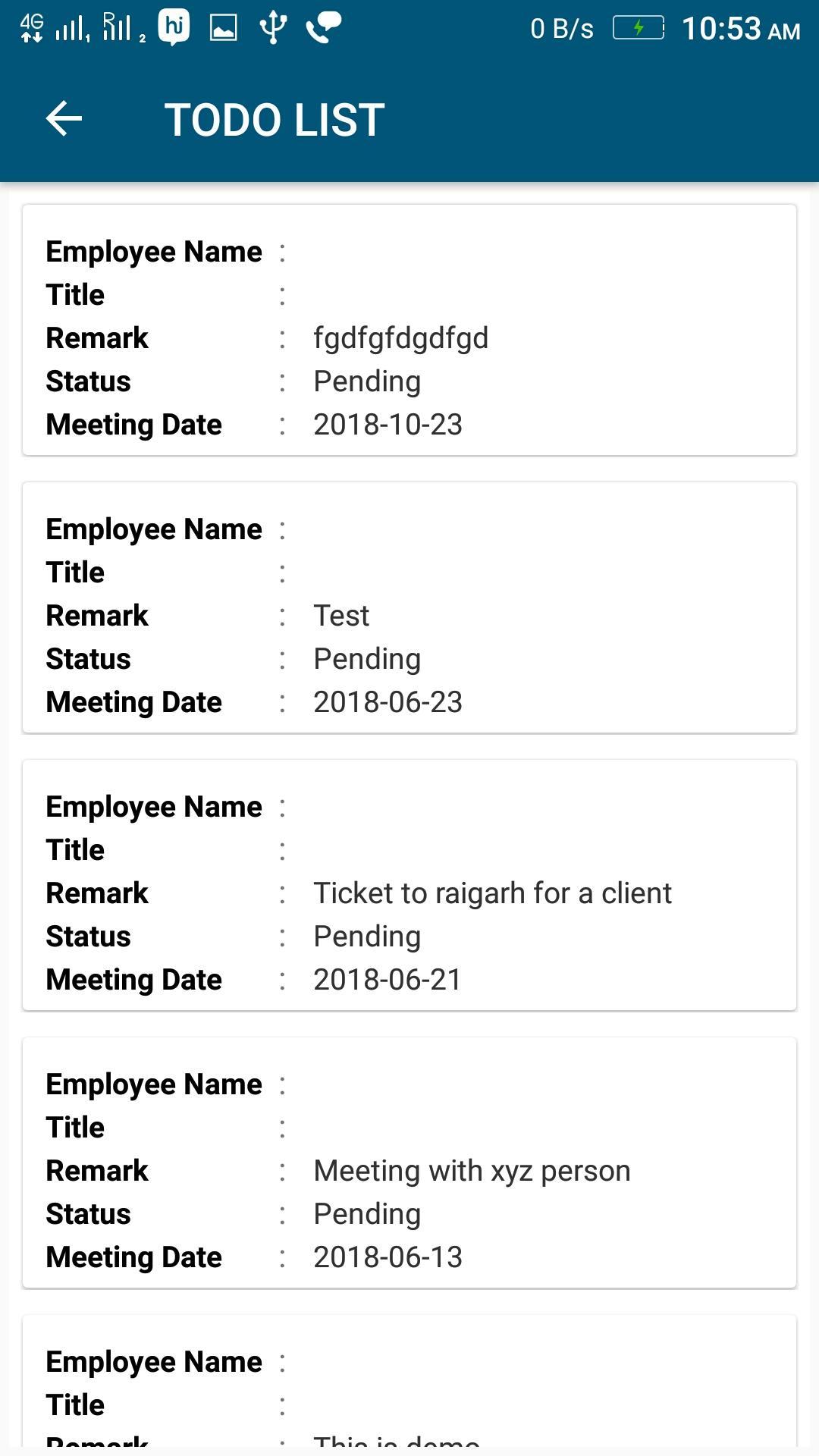Select the Ticket to raigarh remark
Viewport: 819px width, 1456px height.
492,893
